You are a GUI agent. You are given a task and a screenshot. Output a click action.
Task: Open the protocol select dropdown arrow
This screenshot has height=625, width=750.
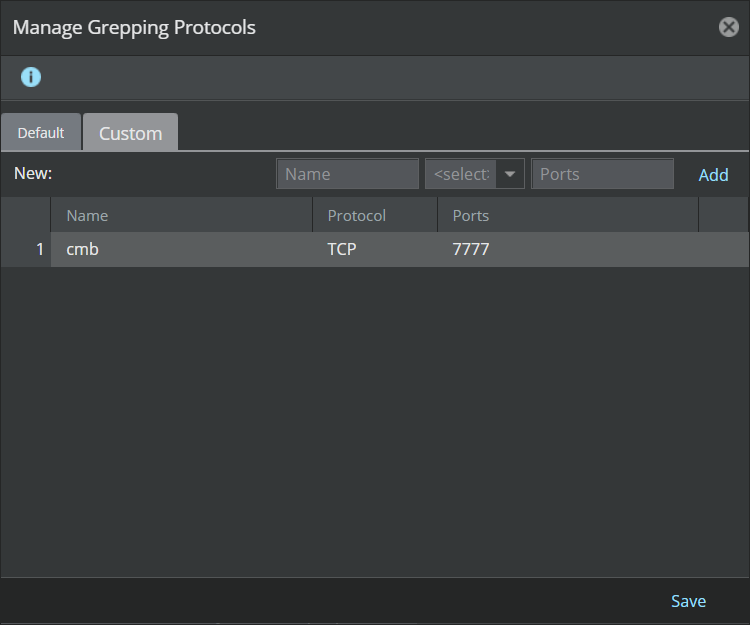pos(510,174)
